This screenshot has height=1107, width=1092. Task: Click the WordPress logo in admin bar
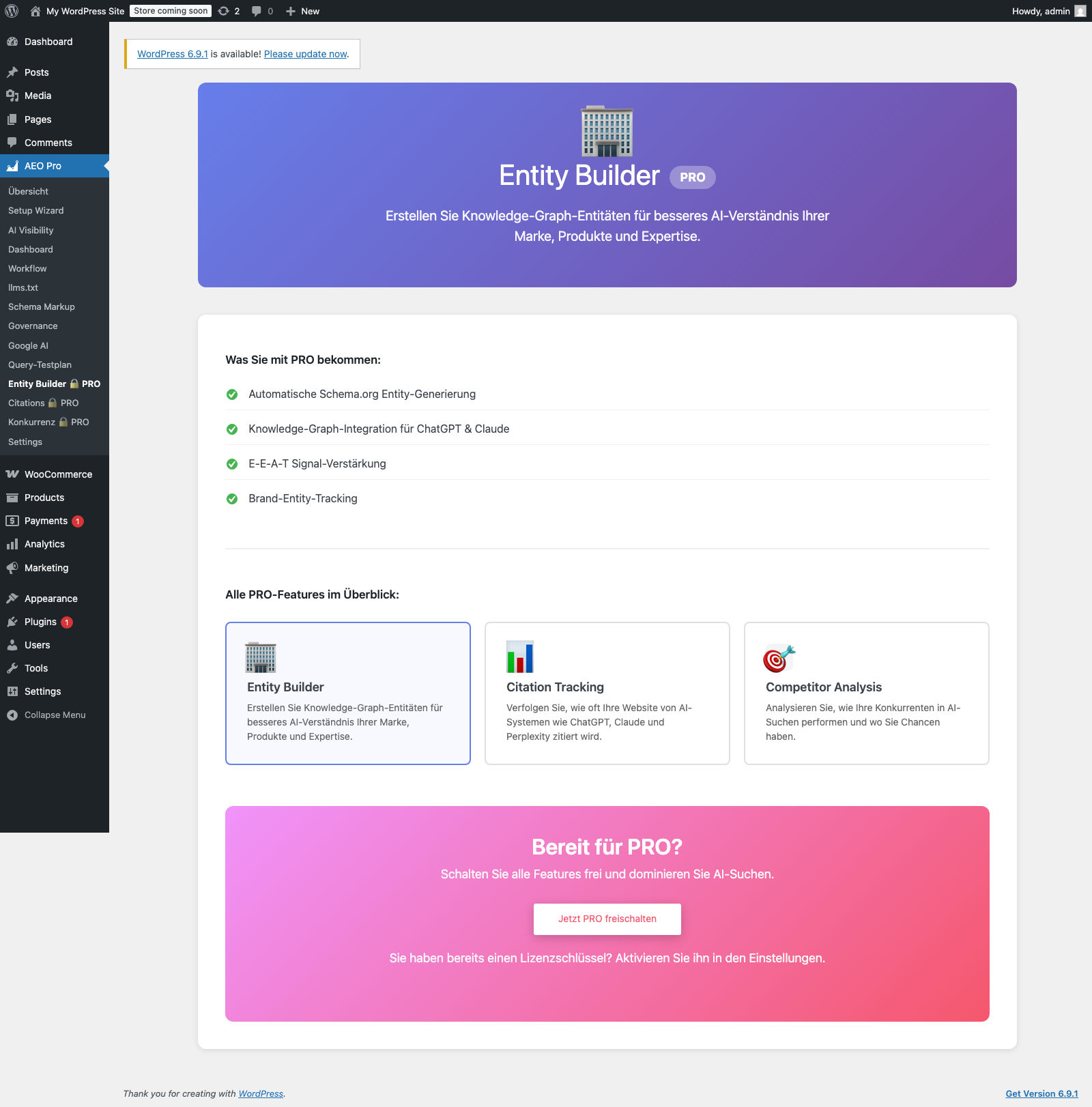[x=12, y=11]
